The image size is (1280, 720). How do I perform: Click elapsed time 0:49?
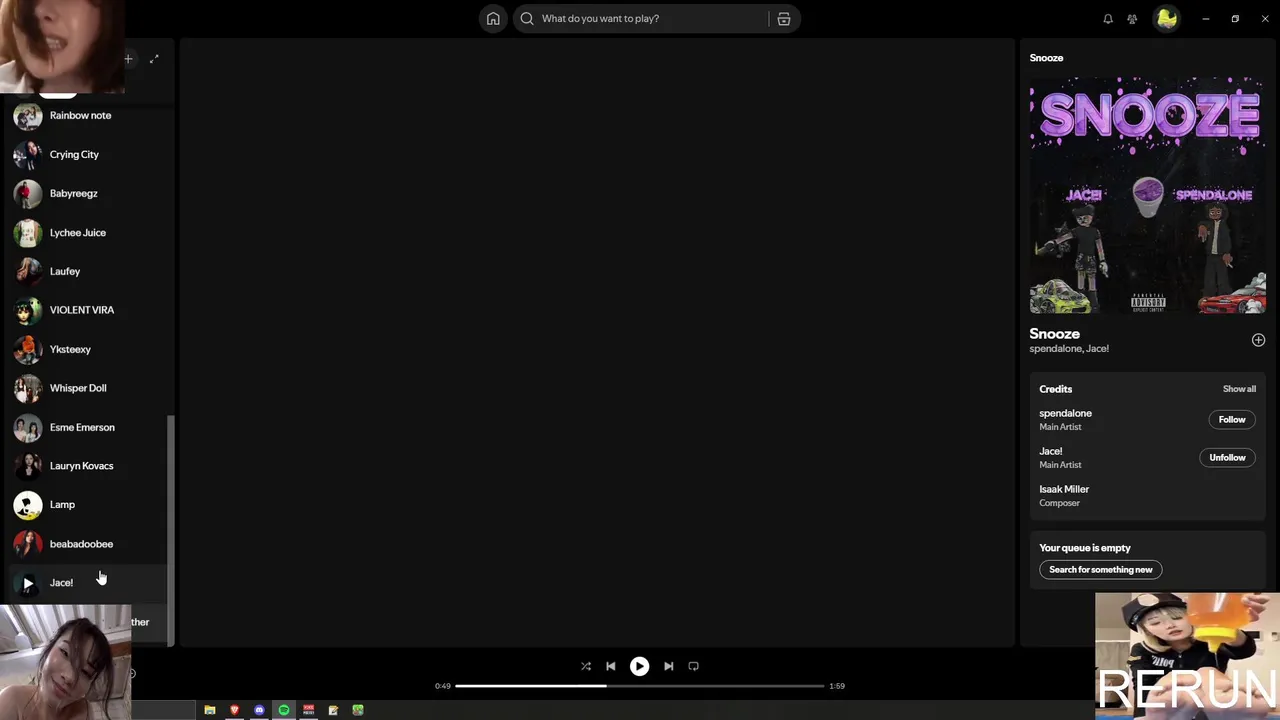[442, 686]
